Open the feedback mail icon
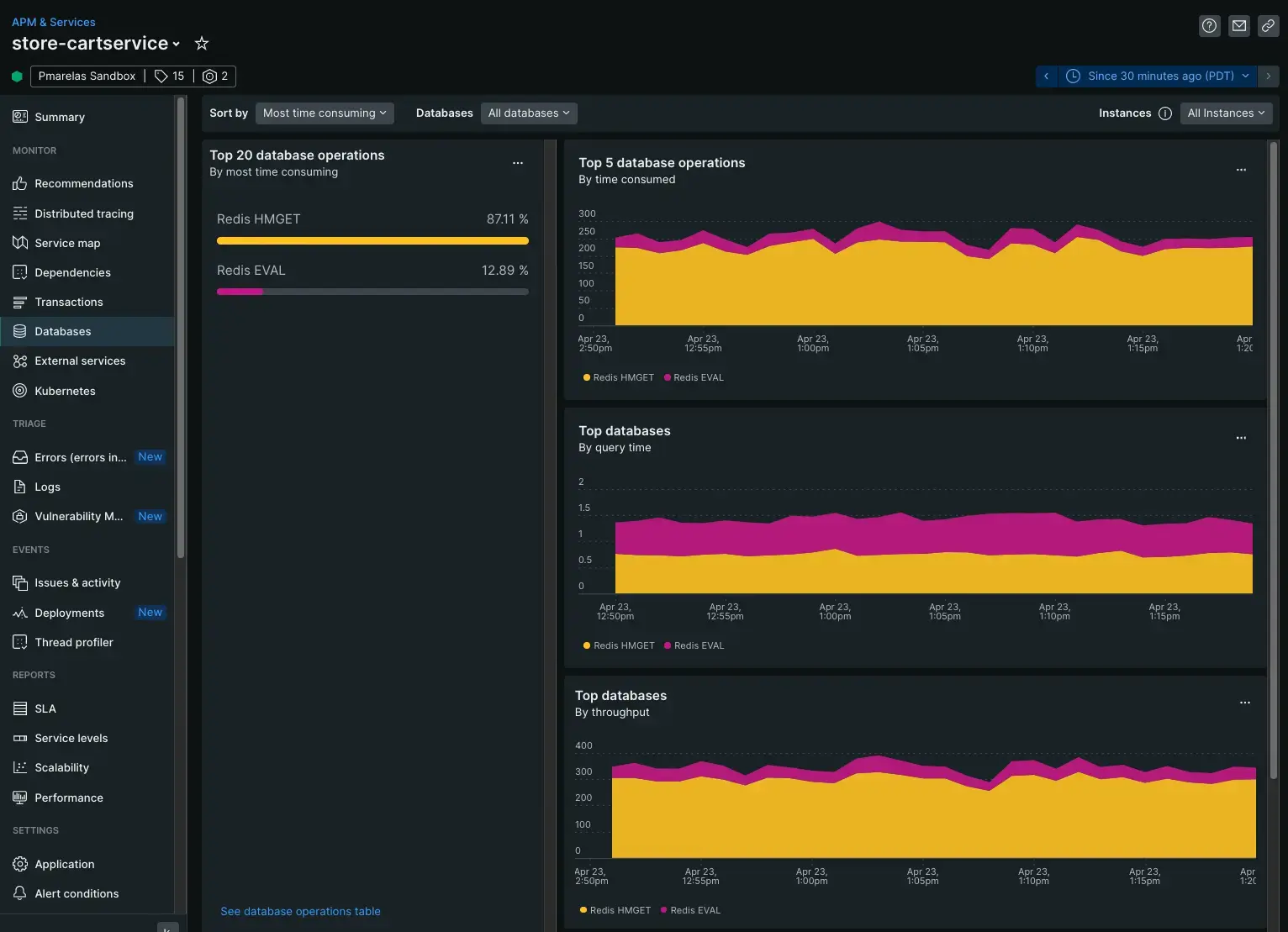1288x932 pixels. tap(1238, 26)
